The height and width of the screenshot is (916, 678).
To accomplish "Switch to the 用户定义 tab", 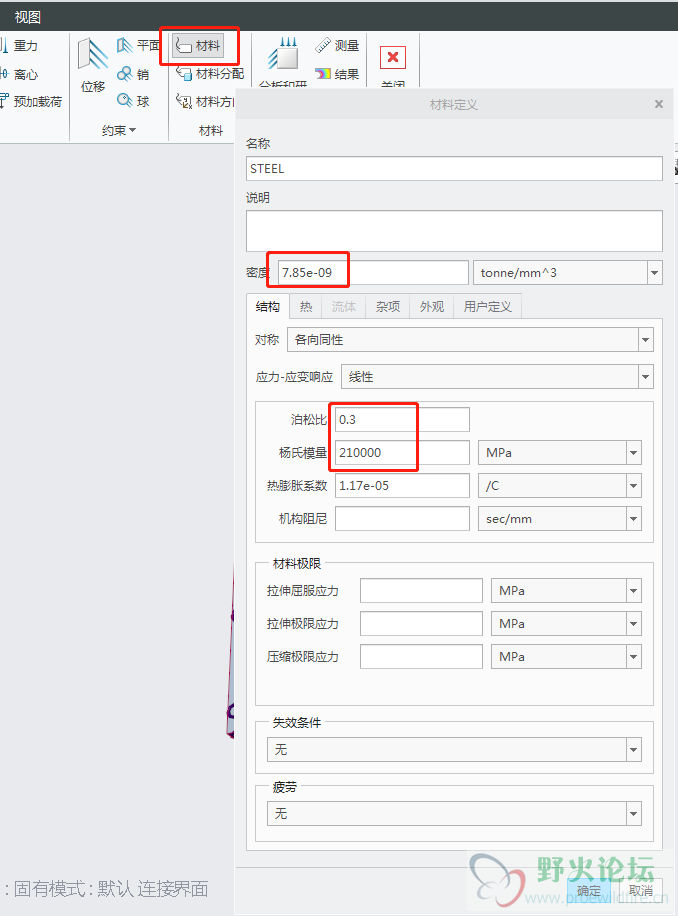I will point(488,307).
